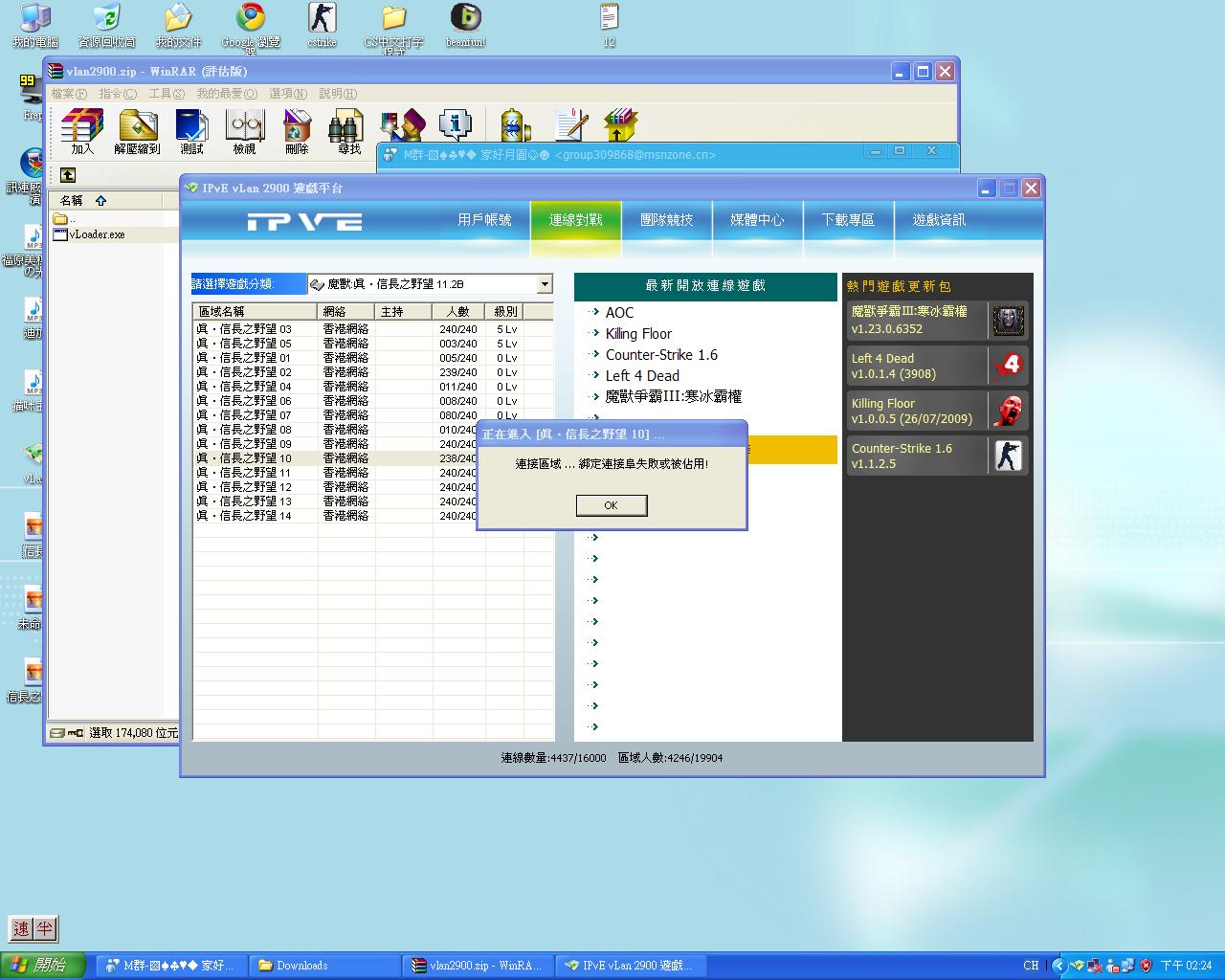Switch to the 下載專區 tab

848,220
